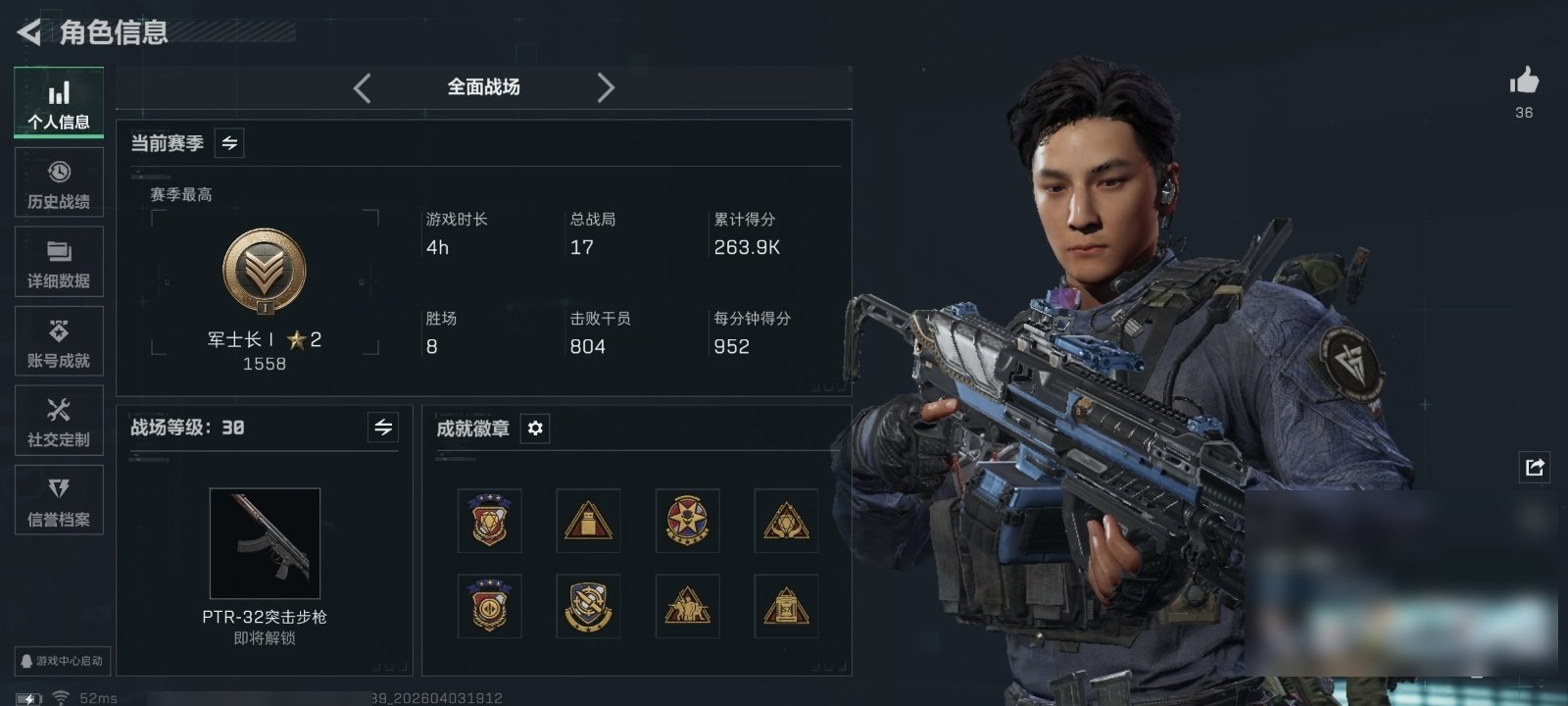The width and height of the screenshot is (1568, 706).
Task: Click the 军士长 rank emblem
Action: click(265, 272)
